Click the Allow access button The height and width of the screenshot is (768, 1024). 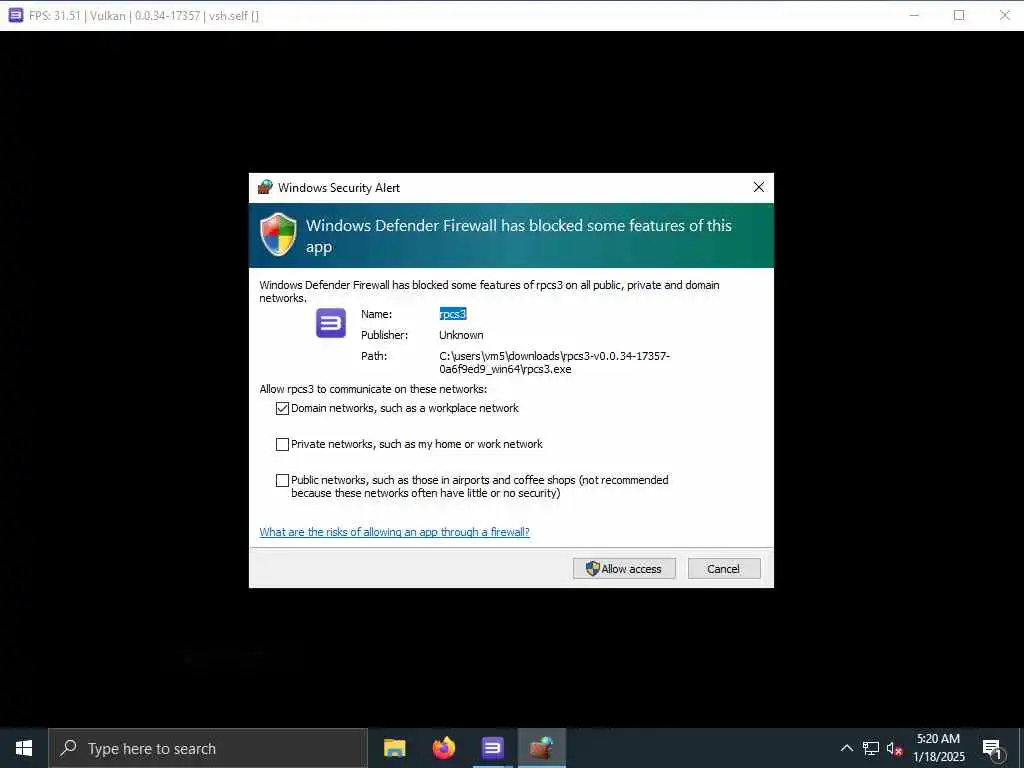[624, 569]
